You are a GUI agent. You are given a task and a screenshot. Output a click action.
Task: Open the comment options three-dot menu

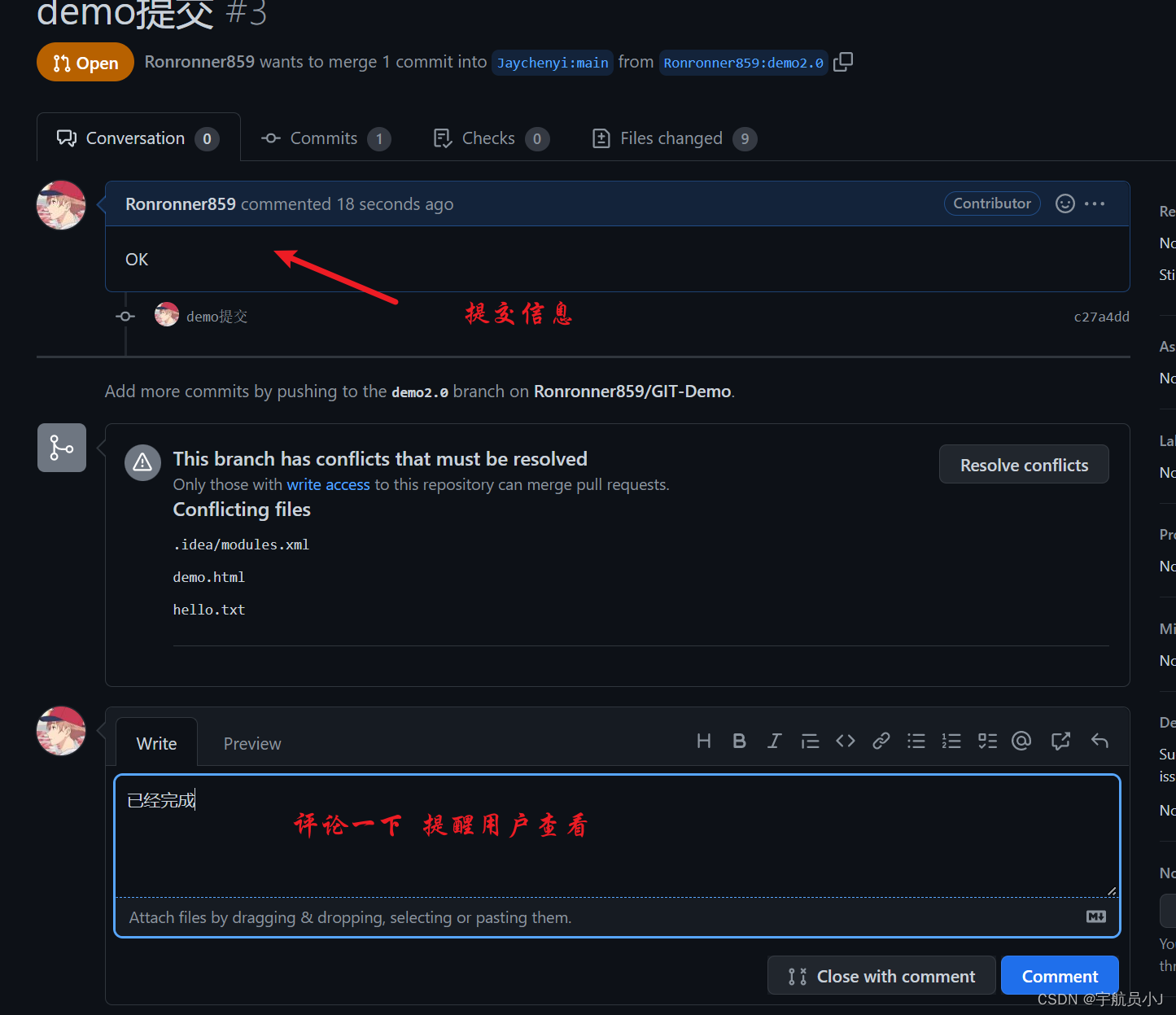click(1095, 203)
